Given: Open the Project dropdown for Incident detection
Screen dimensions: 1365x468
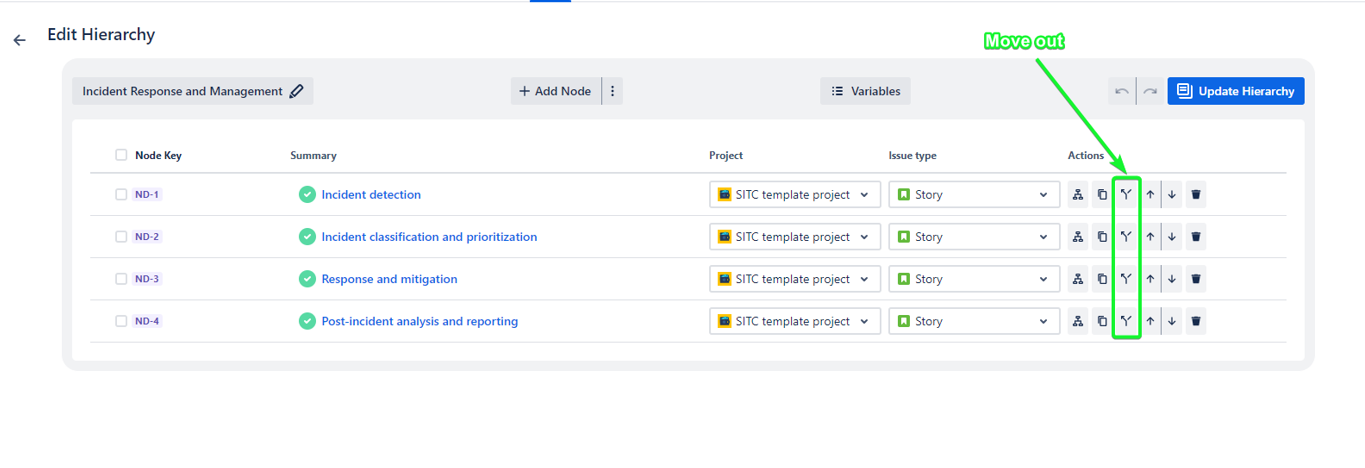Looking at the screenshot, I should pyautogui.click(x=795, y=195).
